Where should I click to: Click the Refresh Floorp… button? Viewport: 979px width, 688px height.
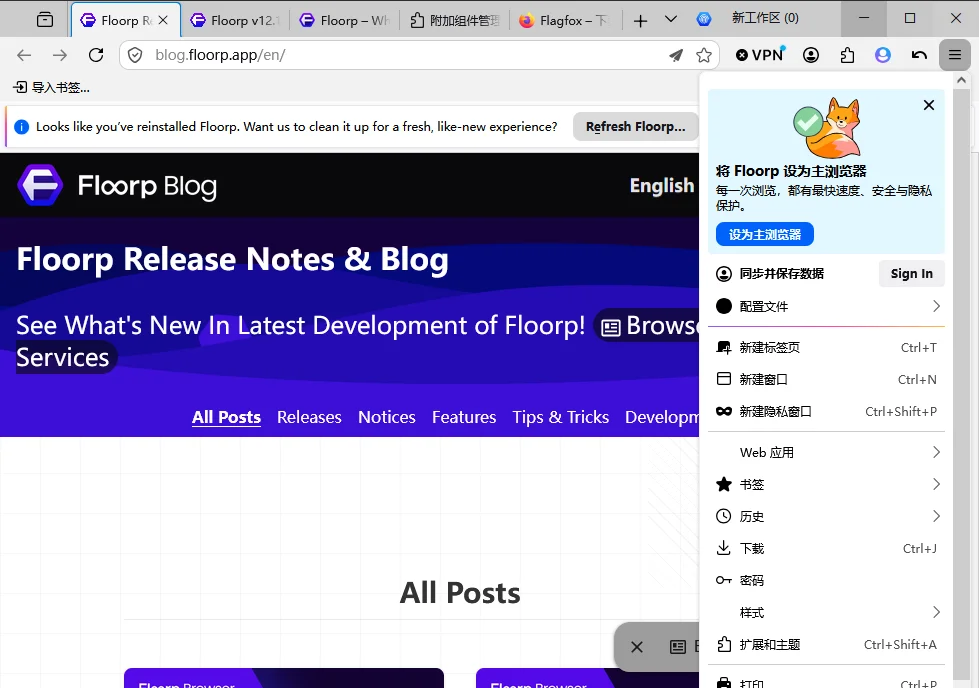point(635,127)
